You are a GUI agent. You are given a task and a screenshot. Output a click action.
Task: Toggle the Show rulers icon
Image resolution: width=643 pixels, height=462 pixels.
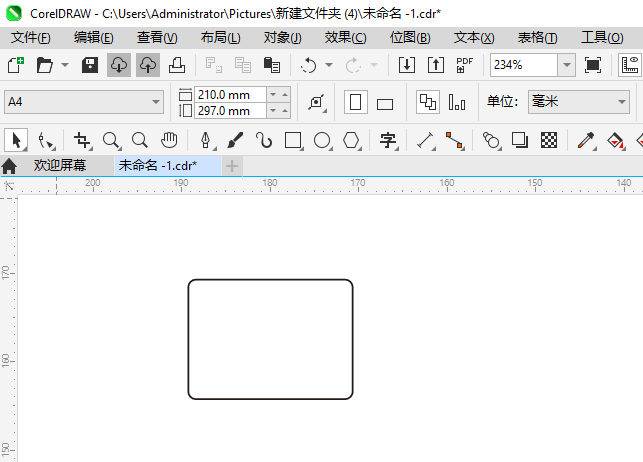point(630,65)
